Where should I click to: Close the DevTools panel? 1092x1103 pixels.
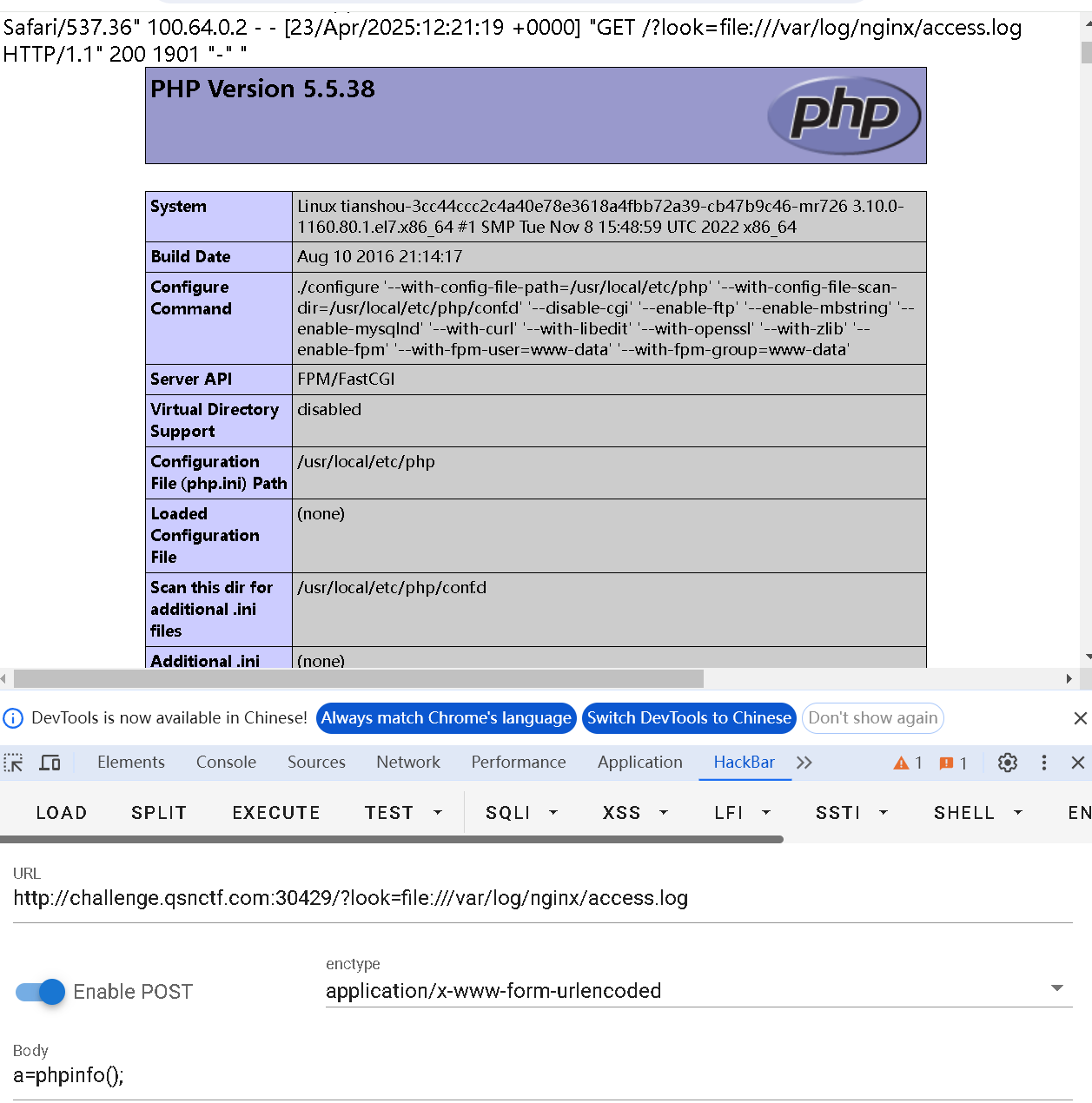pyautogui.click(x=1078, y=763)
